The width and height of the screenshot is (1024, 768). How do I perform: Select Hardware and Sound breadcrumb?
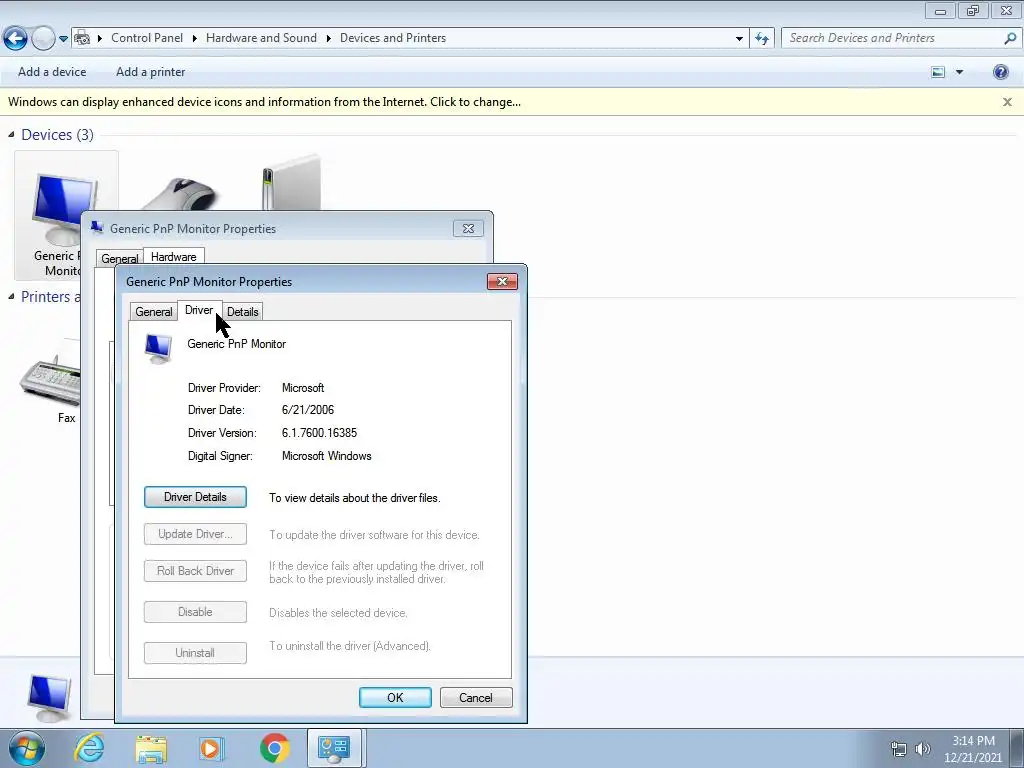261,38
